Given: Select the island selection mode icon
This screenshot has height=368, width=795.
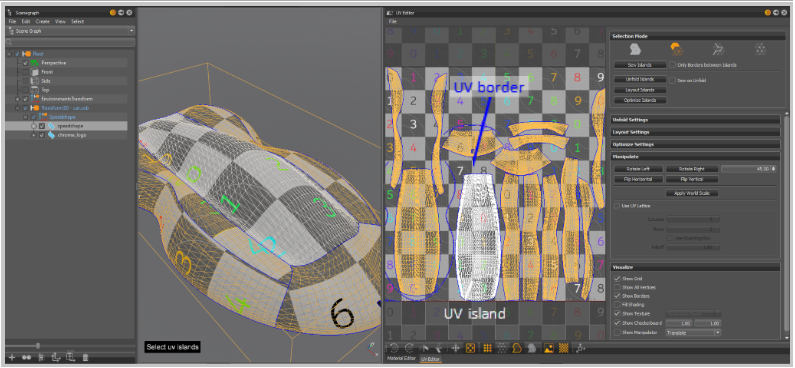Looking at the screenshot, I should [635, 49].
